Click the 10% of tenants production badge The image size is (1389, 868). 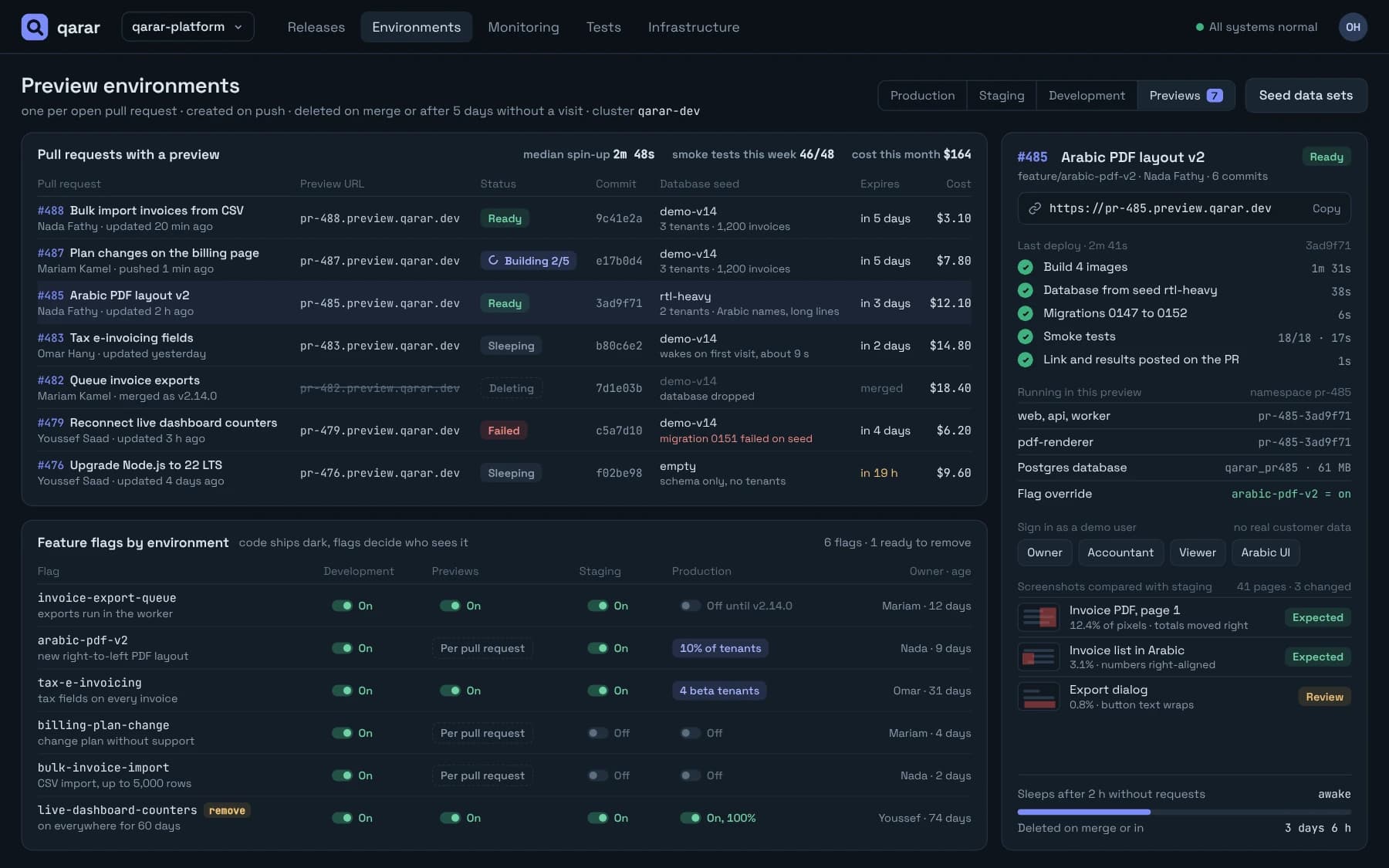(720, 648)
